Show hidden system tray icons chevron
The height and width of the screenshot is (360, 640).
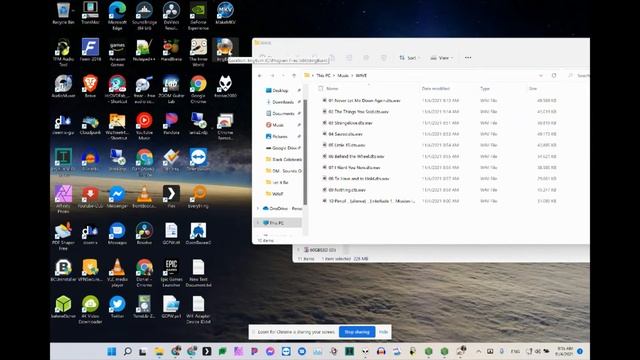[x=478, y=351]
